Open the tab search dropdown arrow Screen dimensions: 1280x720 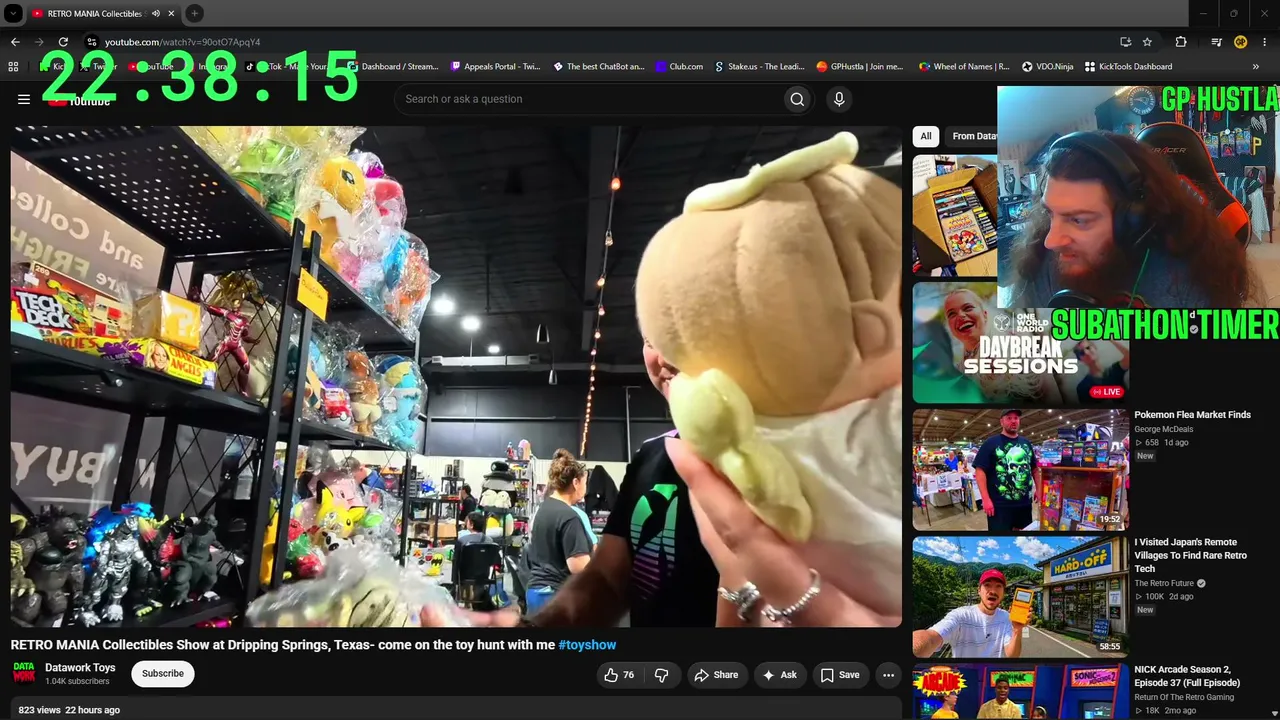pyautogui.click(x=13, y=14)
